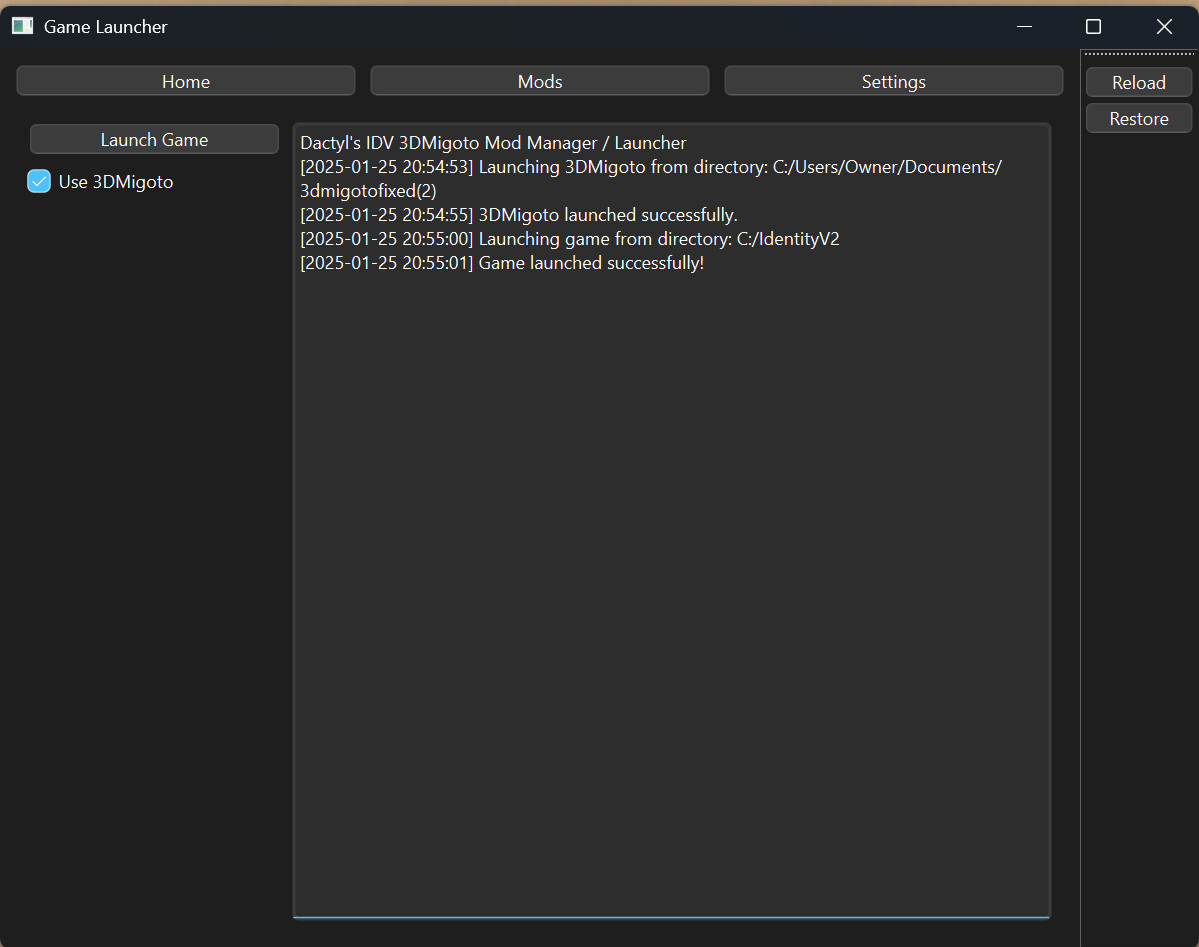Screen dimensions: 1199x947
Task: Click the Reload button
Action: click(1139, 82)
